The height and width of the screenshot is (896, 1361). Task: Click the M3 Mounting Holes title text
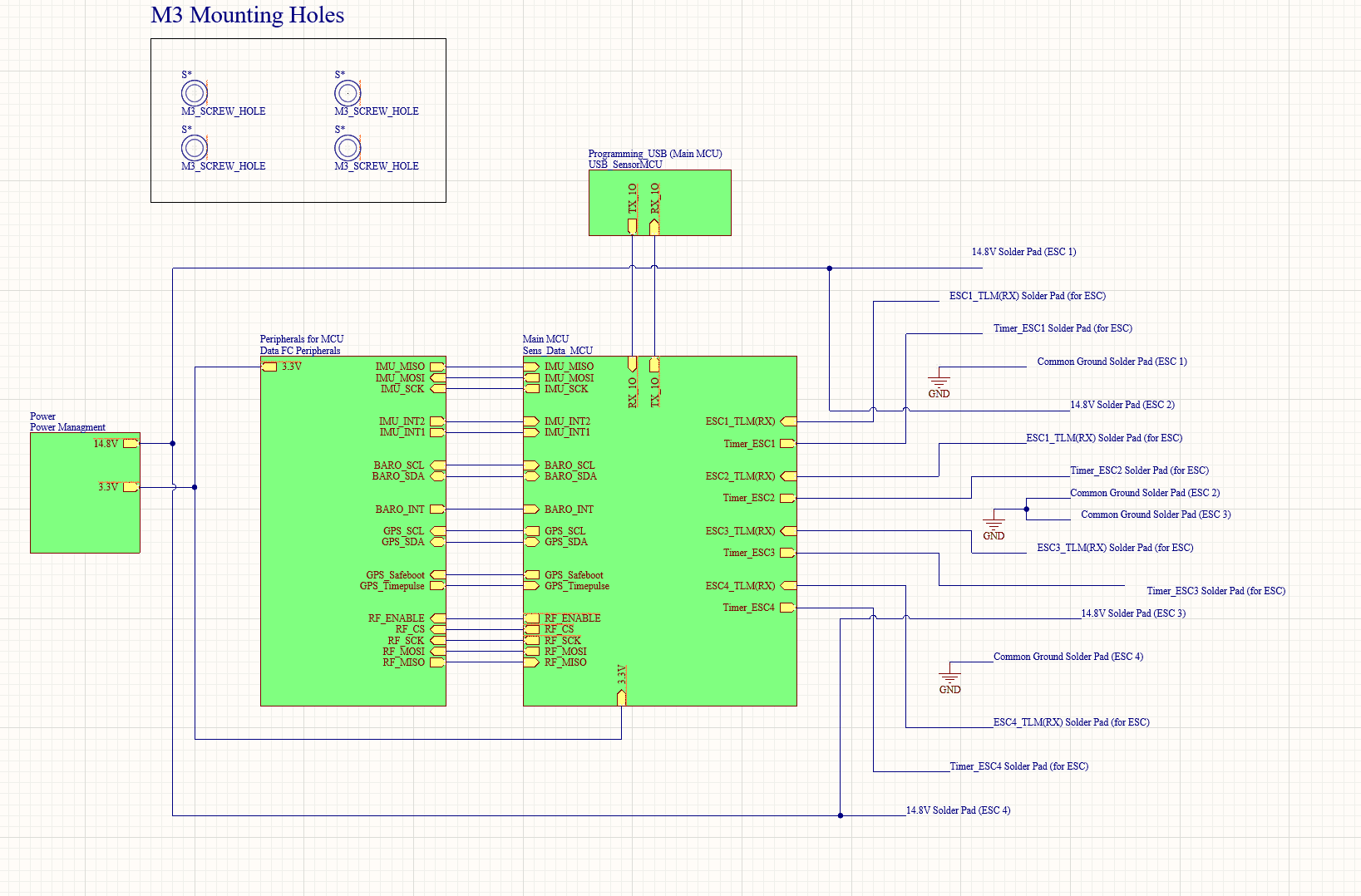247,15
